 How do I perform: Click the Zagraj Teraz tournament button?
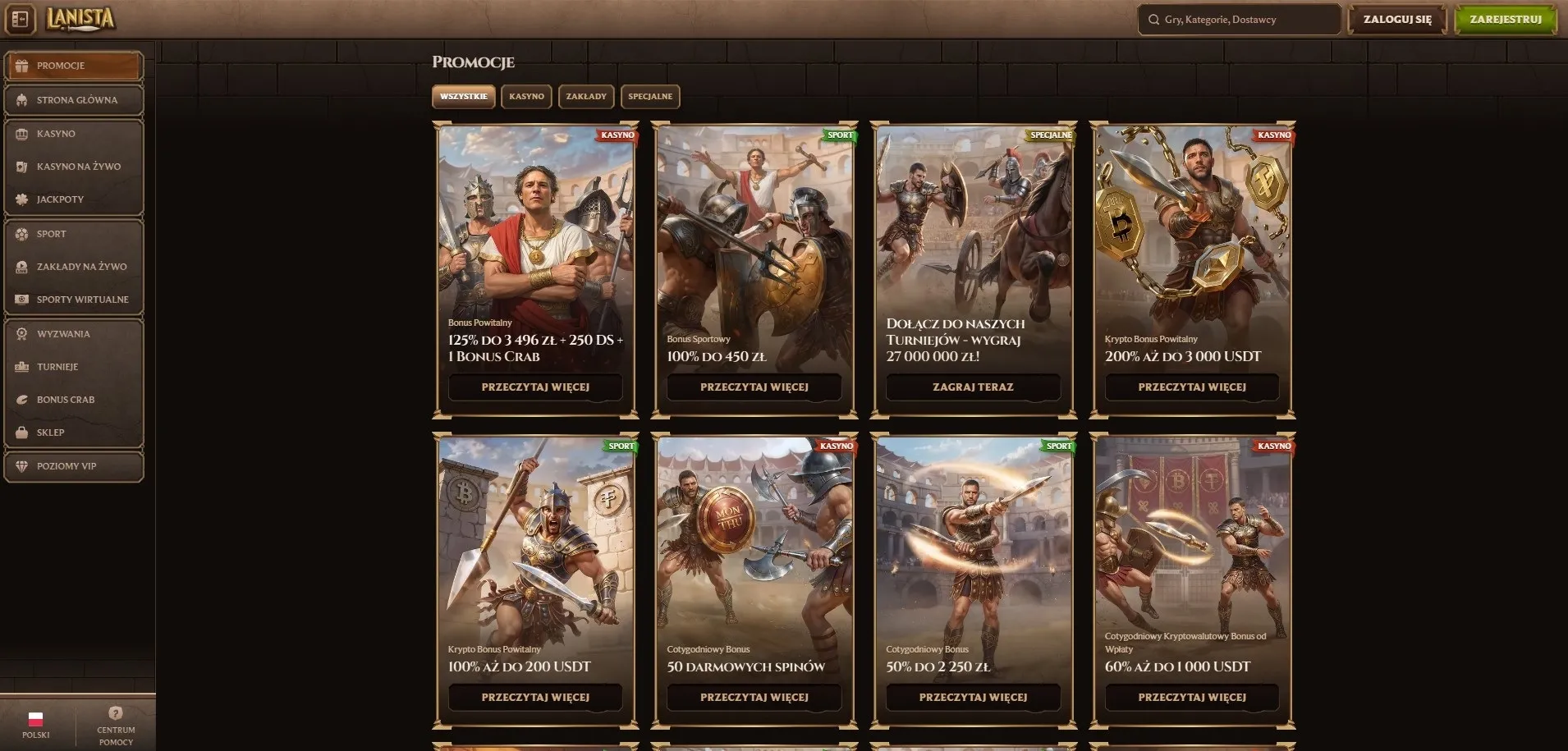973,387
